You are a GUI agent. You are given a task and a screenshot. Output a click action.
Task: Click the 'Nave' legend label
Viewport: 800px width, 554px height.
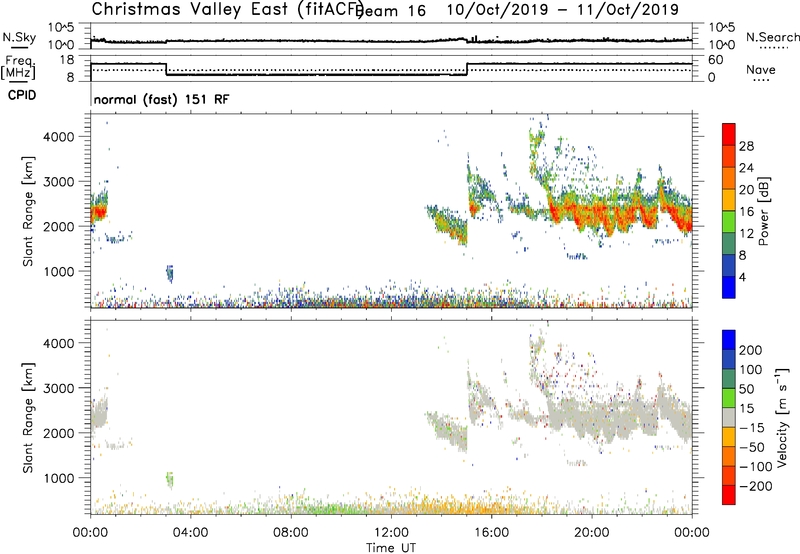click(761, 69)
